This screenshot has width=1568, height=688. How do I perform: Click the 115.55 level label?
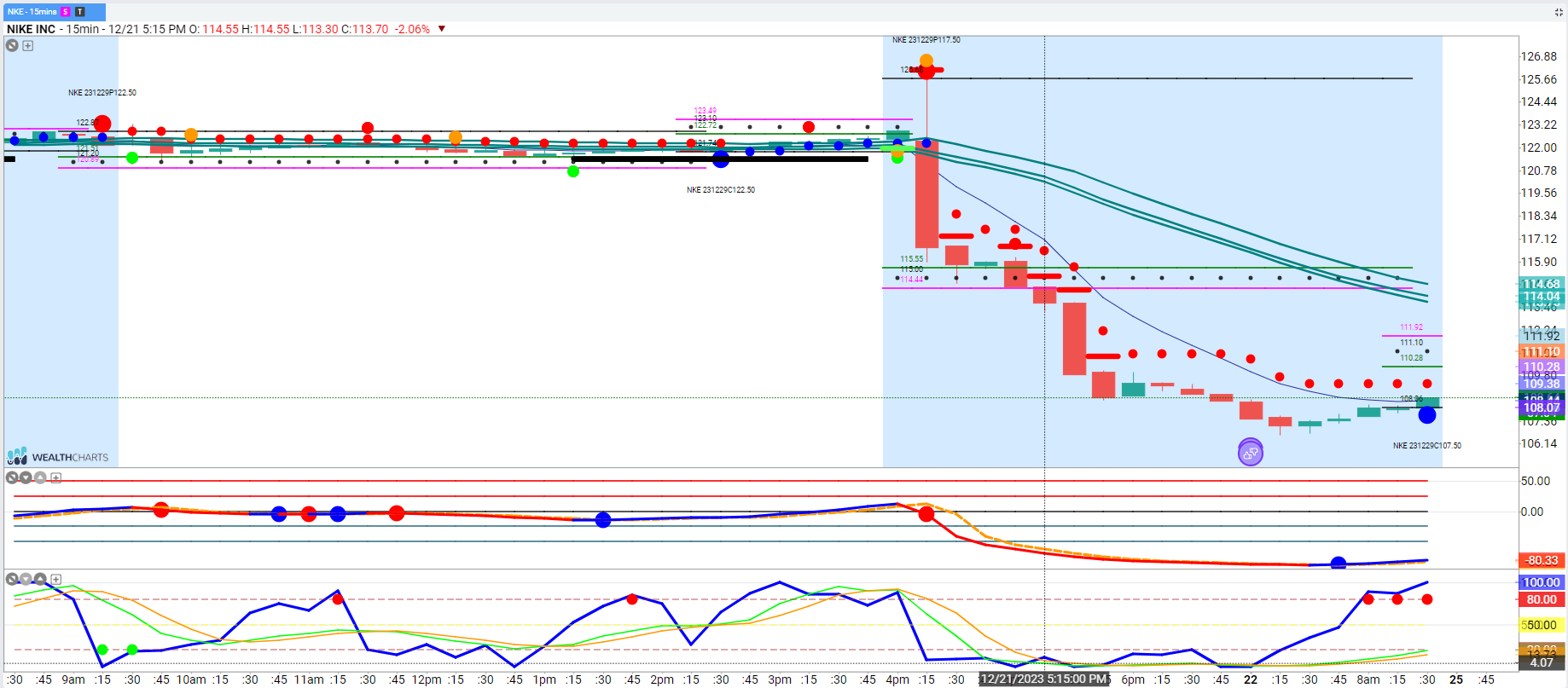point(911,259)
